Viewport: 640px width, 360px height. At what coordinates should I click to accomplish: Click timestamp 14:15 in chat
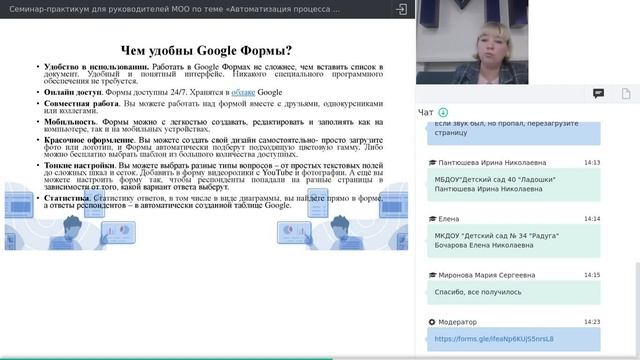click(592, 275)
